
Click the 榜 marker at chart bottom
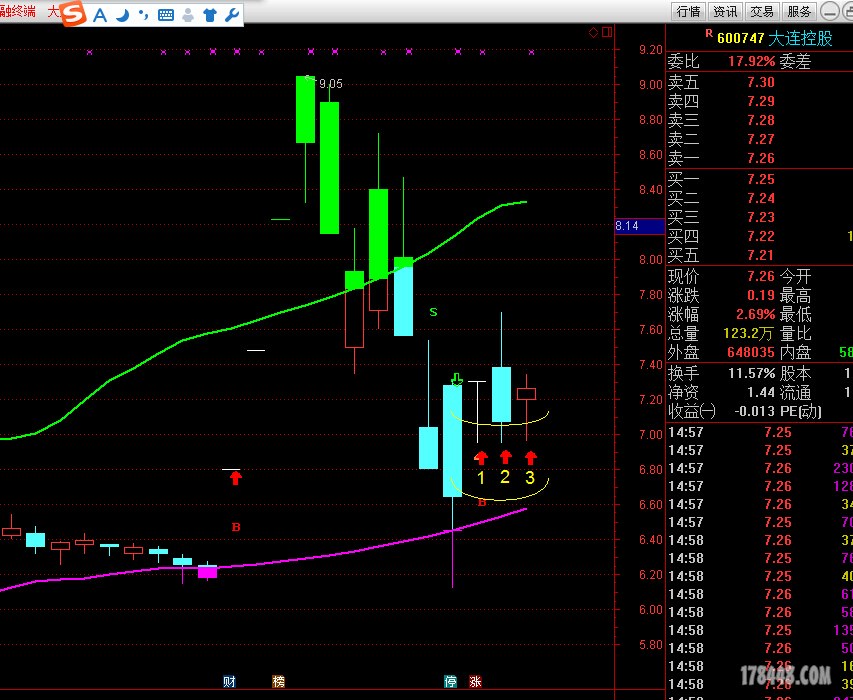coord(278,682)
